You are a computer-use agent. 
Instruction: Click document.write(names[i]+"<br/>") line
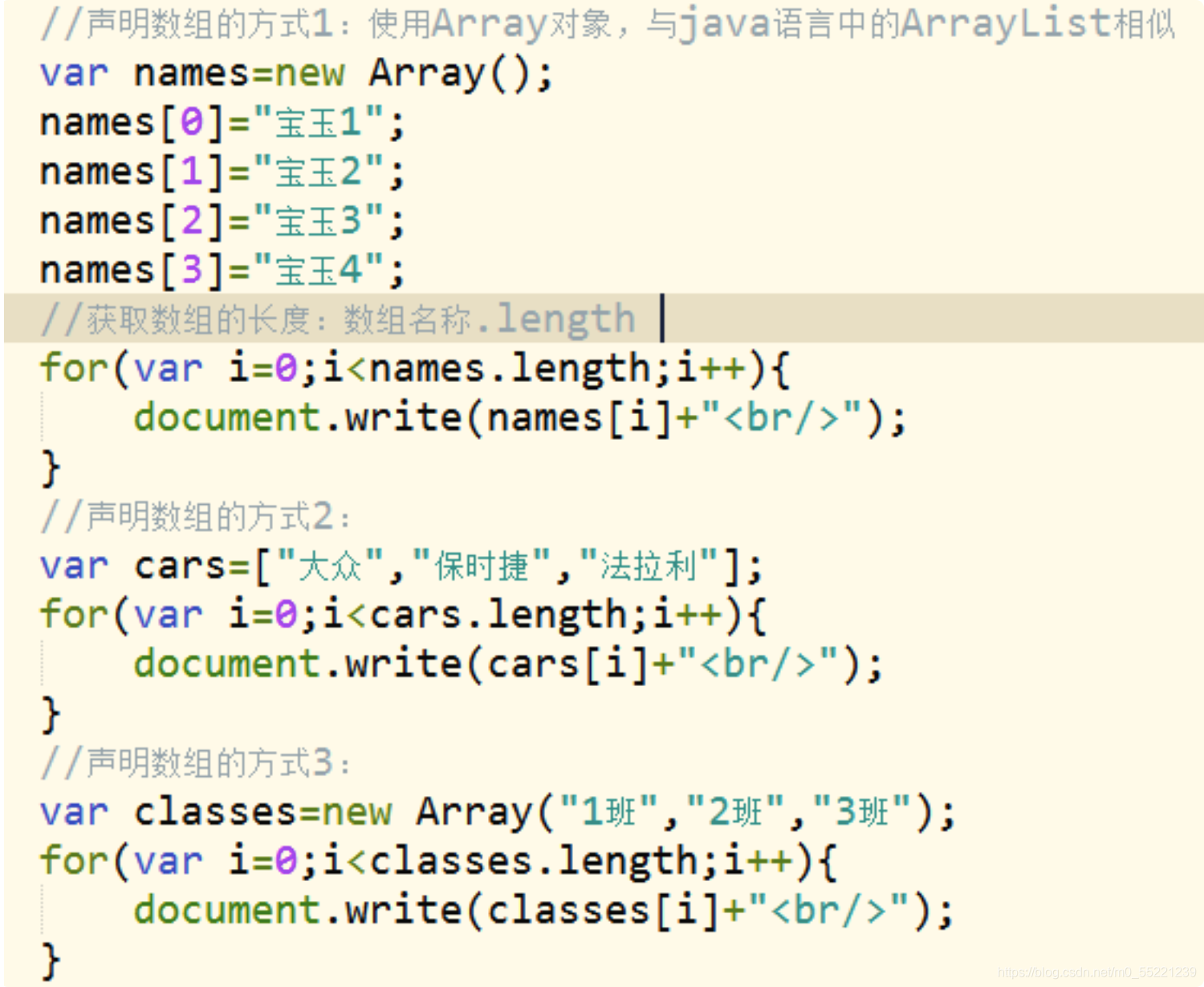point(520,419)
